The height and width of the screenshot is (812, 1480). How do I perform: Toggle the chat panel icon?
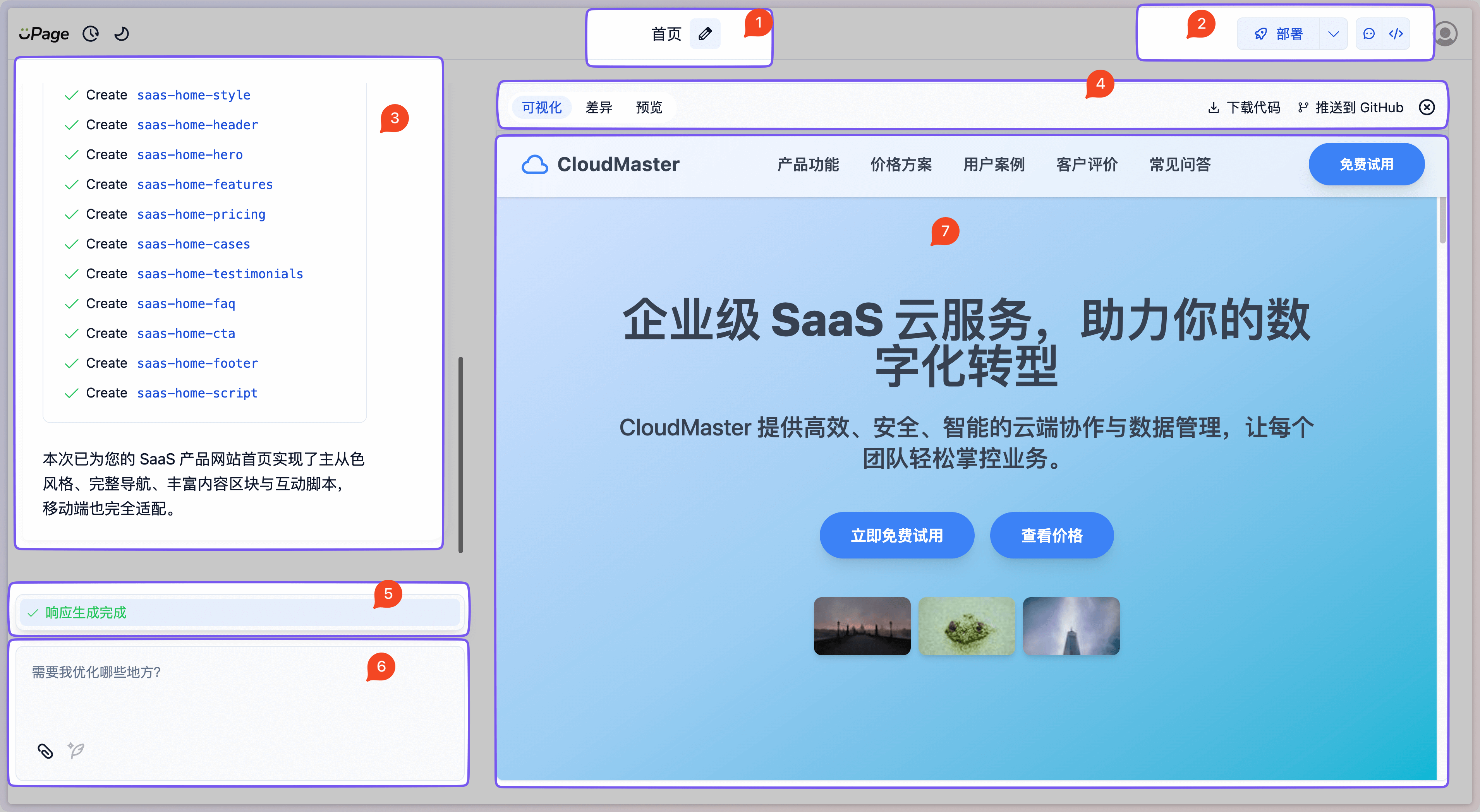1369,34
